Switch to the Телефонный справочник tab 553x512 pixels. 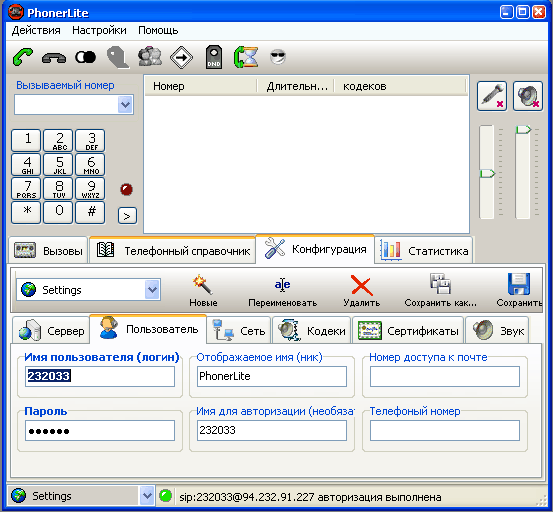point(173,251)
